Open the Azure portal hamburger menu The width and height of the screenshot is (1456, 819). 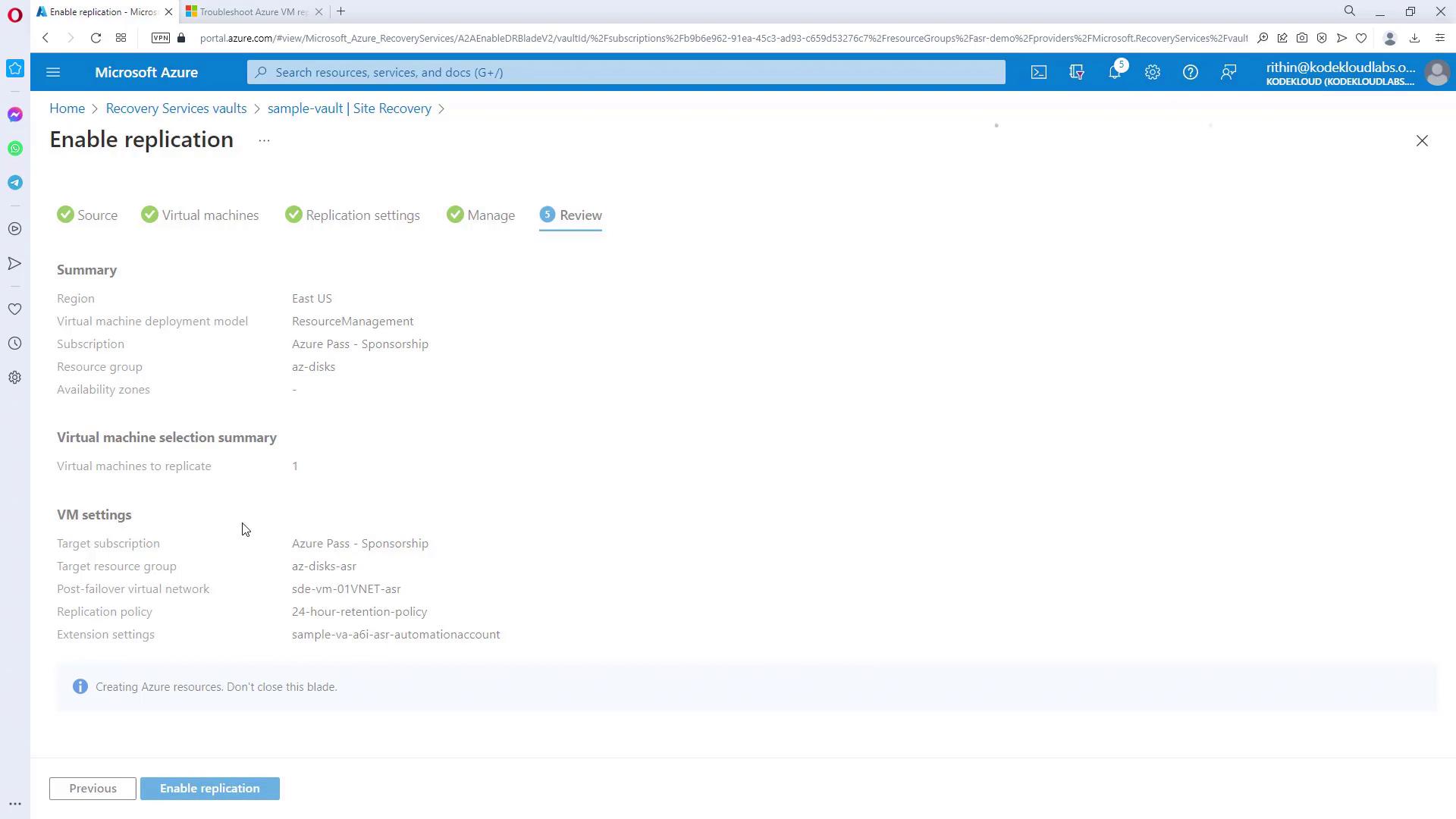[52, 72]
